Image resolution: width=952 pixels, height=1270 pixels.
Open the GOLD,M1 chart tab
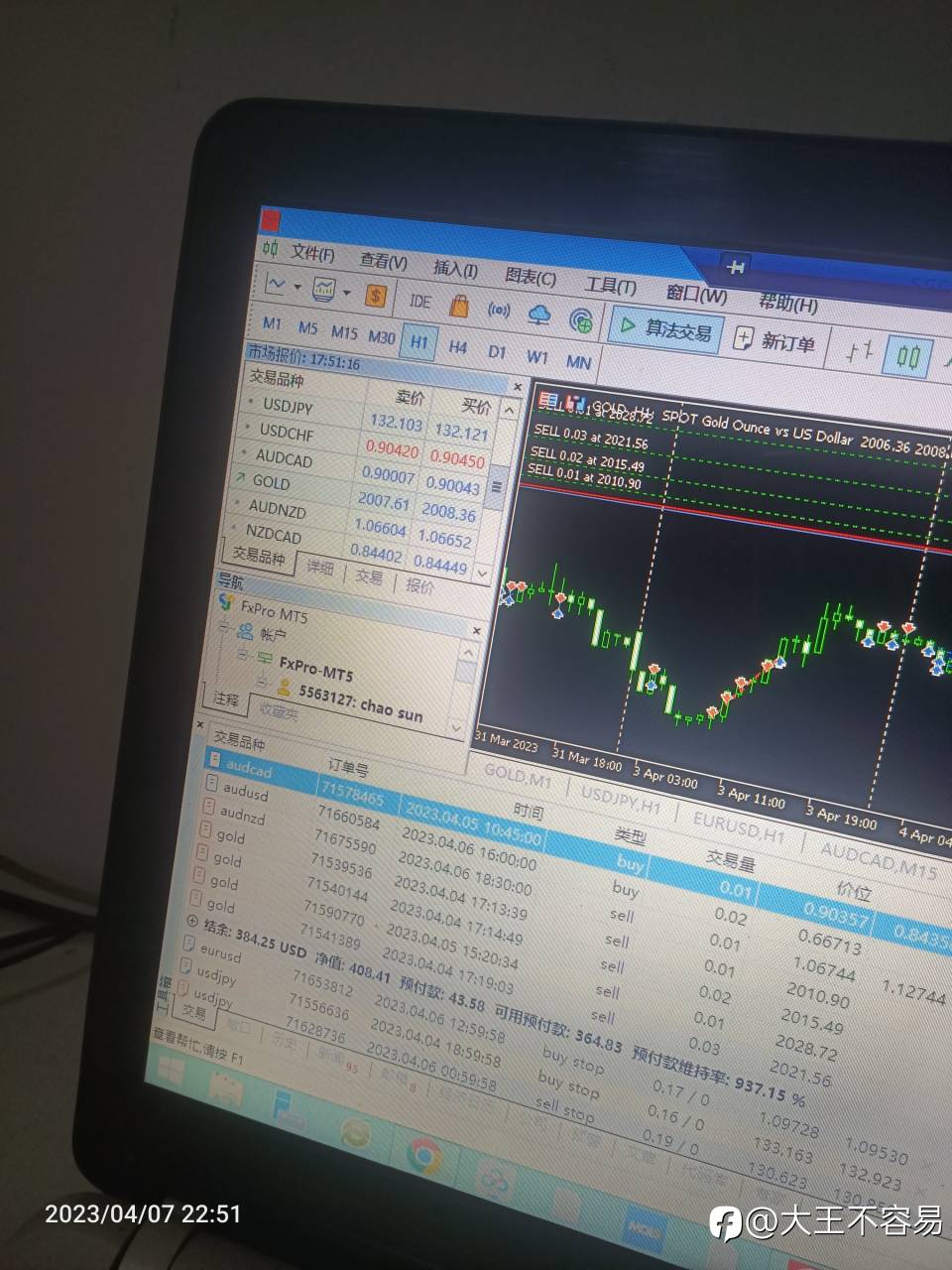tap(518, 775)
